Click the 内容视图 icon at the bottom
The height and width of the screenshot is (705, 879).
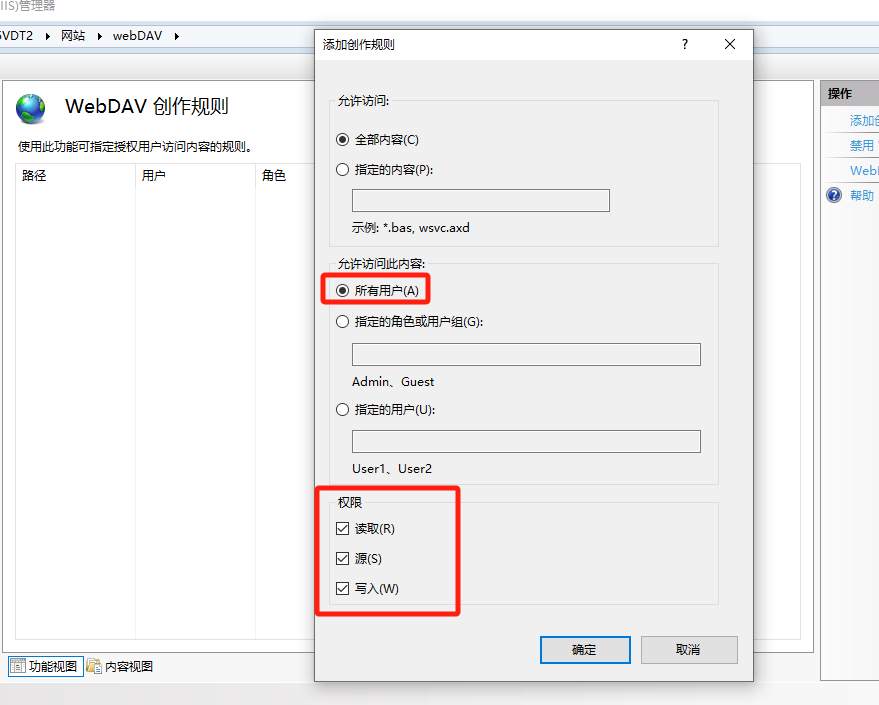(94, 666)
